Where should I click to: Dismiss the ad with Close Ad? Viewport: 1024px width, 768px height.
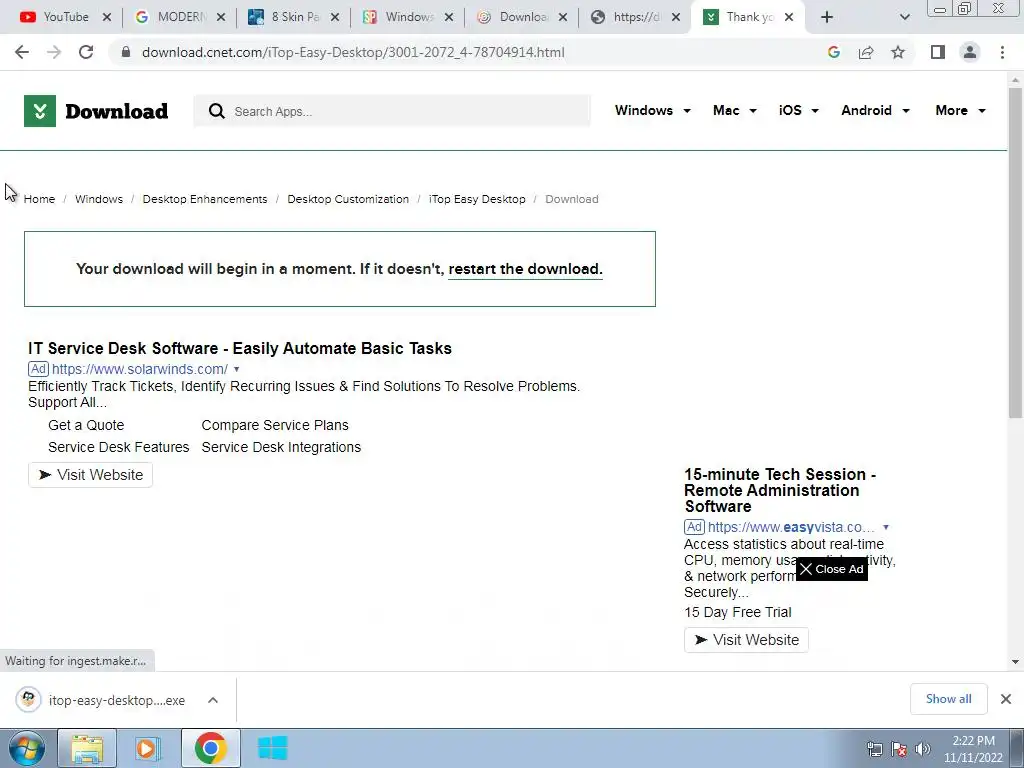coord(831,569)
